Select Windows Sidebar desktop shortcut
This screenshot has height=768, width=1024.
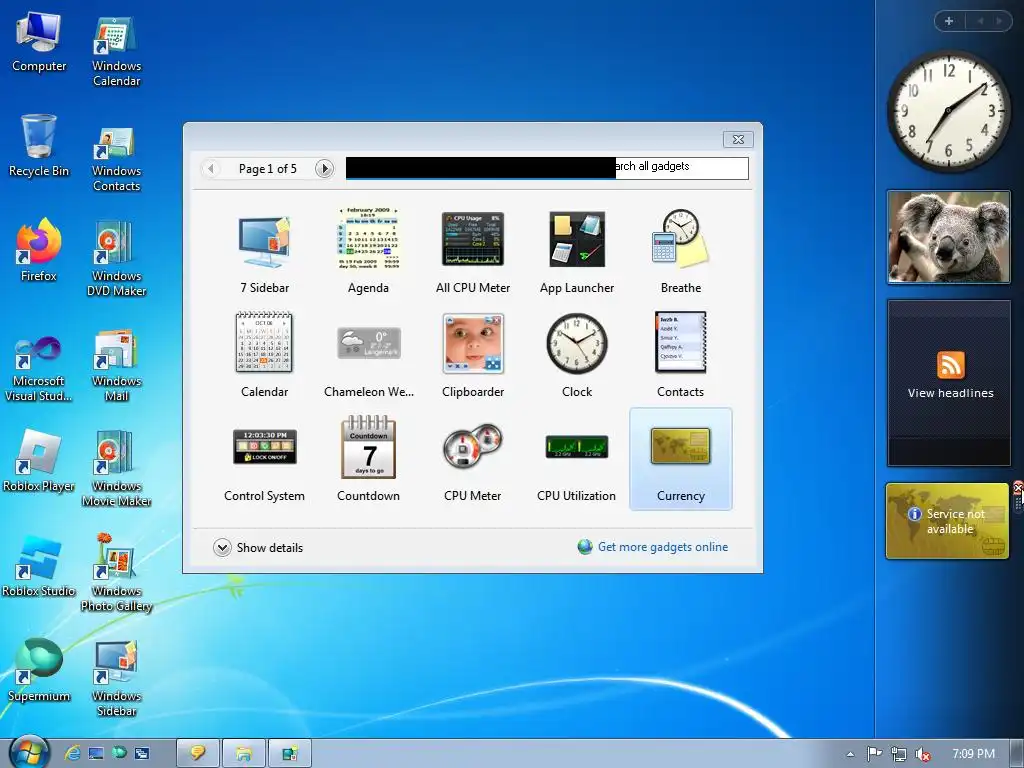(x=116, y=679)
